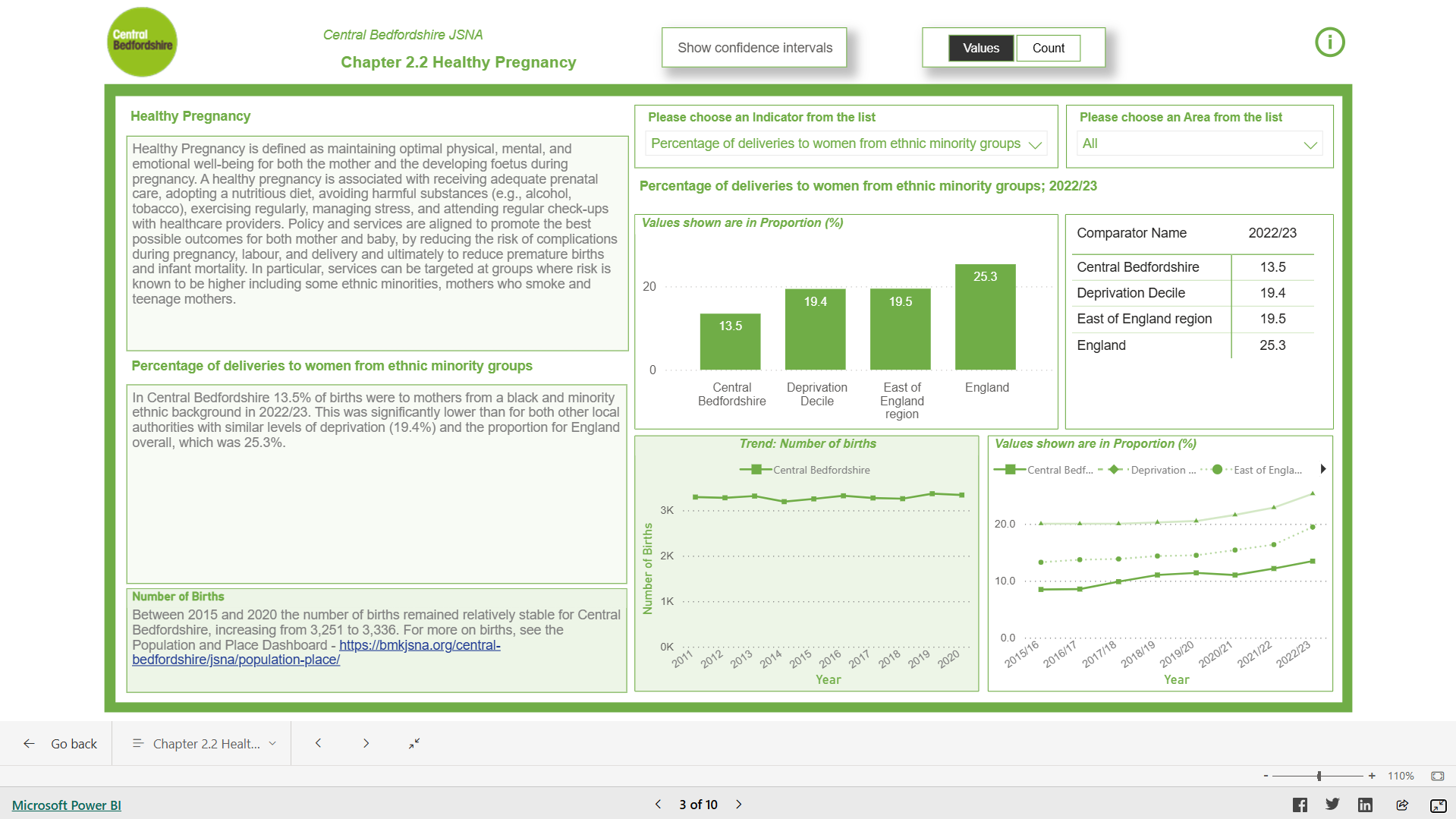Screen dimensions: 1456x819
Task: Click the previous page arrow in navigation bar
Action: pos(318,744)
